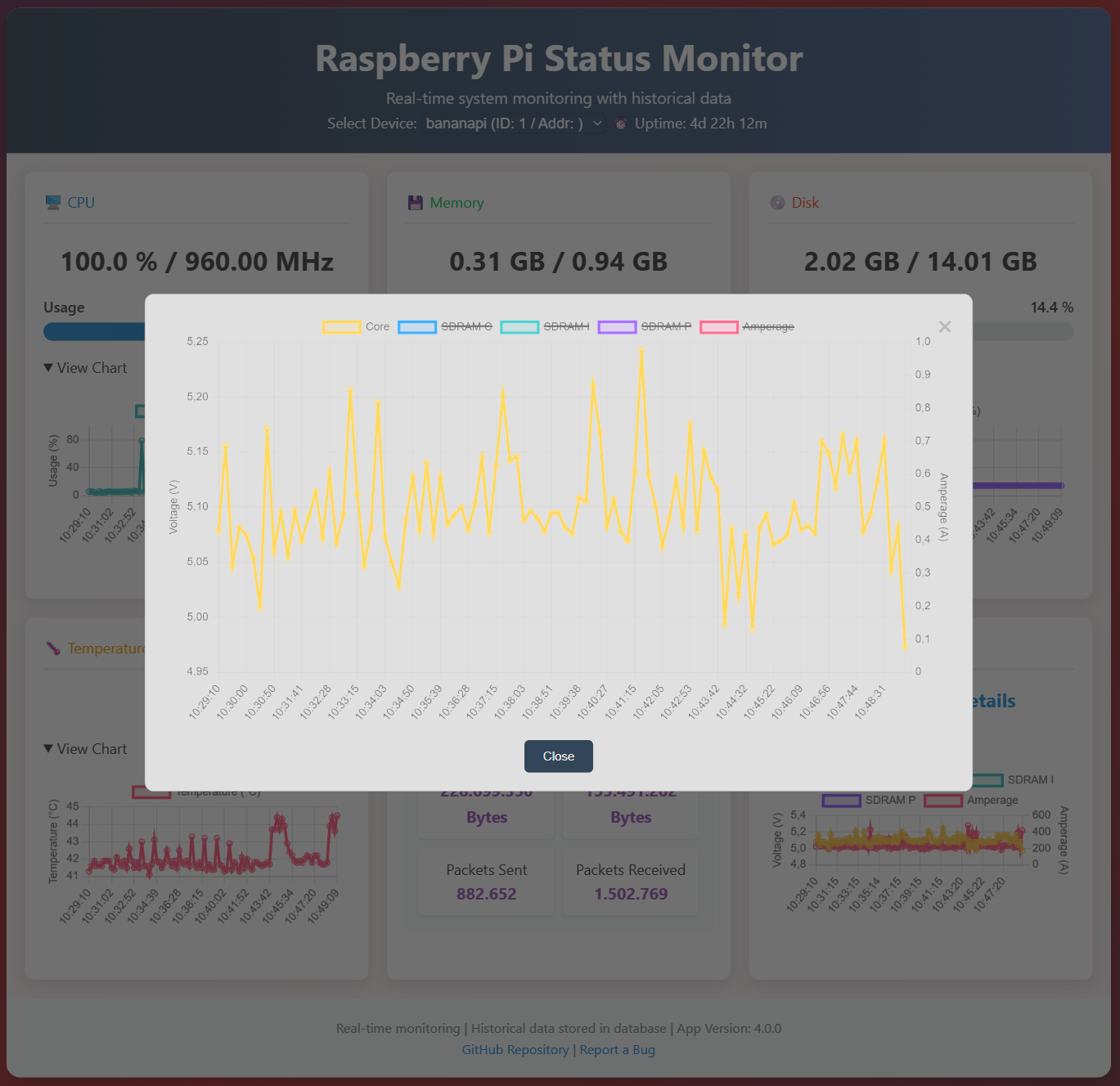1120x1086 pixels.
Task: Collapse View Chart in the Temperature card
Action: coord(85,748)
